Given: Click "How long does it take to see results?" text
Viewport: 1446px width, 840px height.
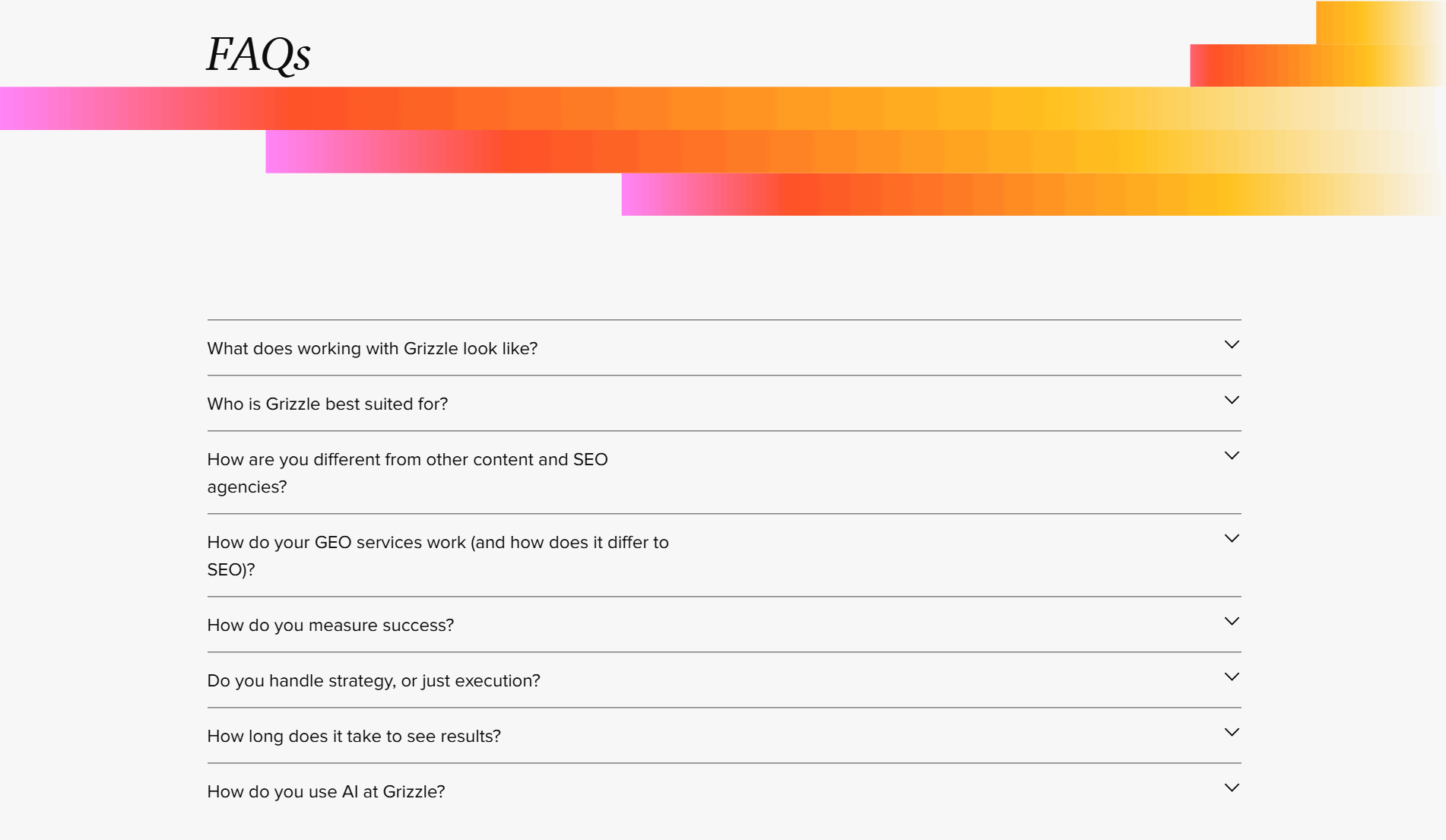Looking at the screenshot, I should click(x=354, y=736).
